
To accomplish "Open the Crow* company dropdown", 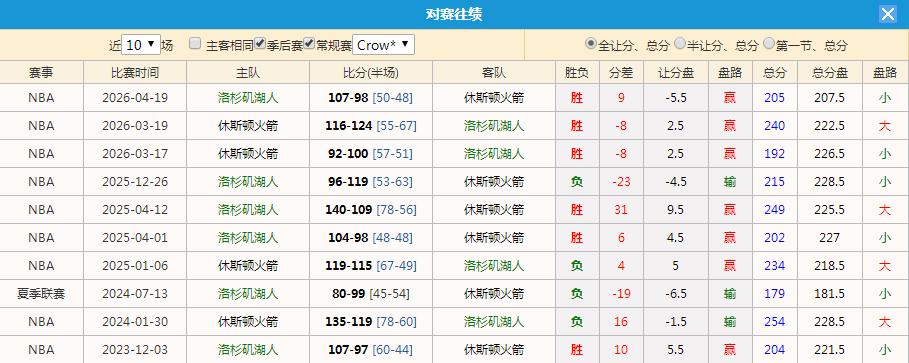I will tap(383, 45).
